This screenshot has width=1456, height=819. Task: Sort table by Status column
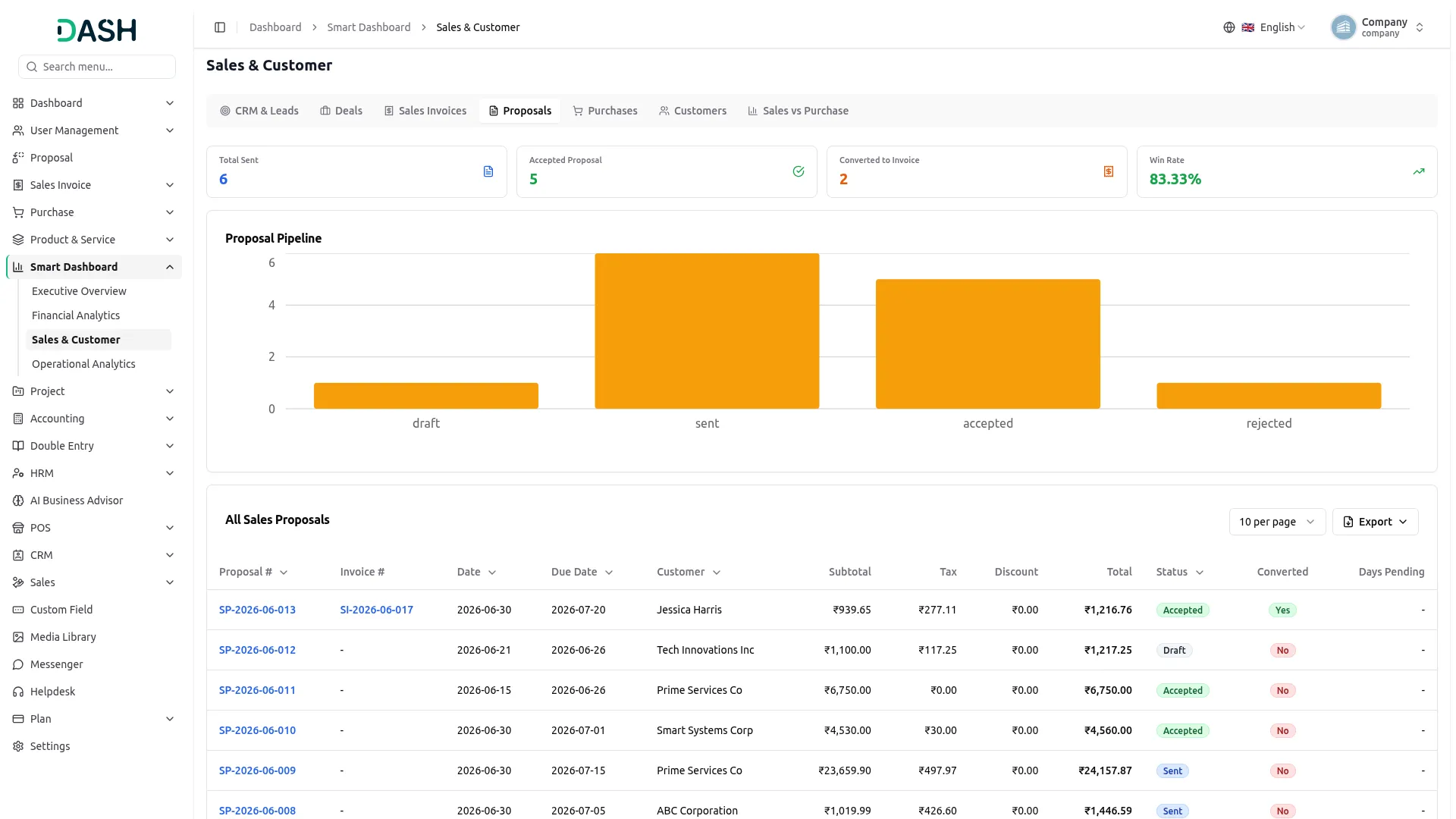point(1180,572)
